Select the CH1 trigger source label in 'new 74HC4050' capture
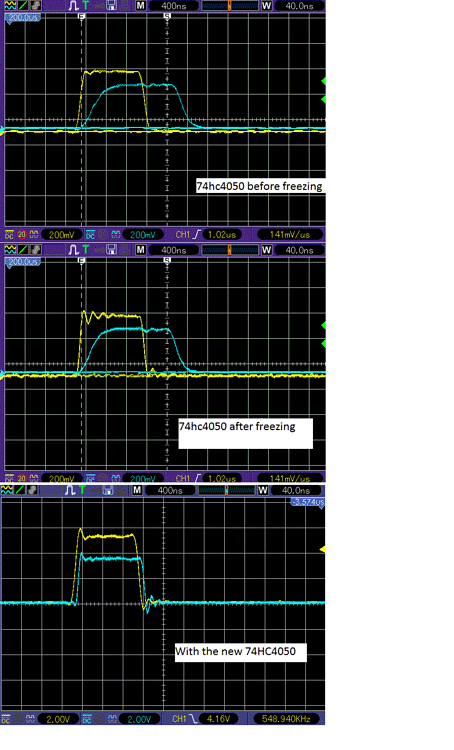Image resolution: width=454 pixels, height=750 pixels. (x=179, y=719)
